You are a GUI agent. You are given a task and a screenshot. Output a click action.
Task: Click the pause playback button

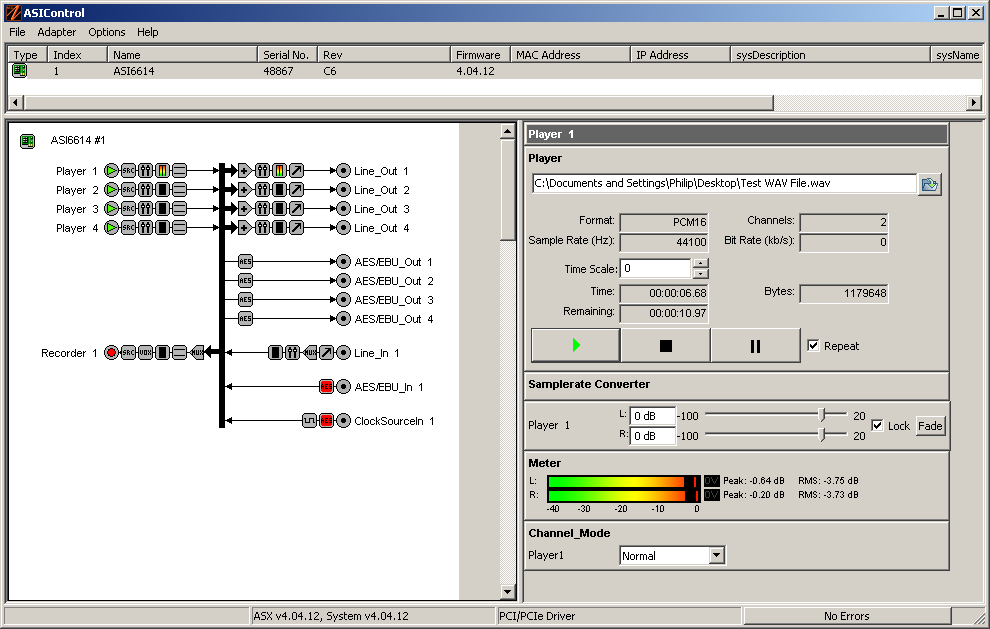[x=754, y=344]
